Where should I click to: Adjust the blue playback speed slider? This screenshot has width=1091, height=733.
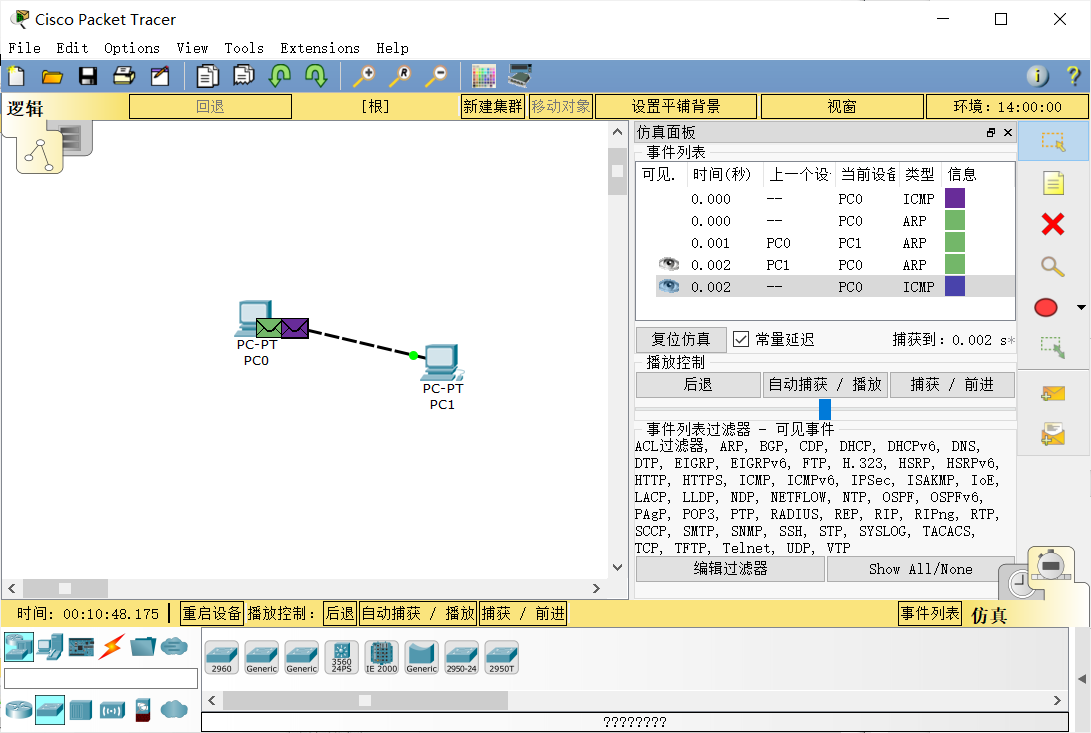[825, 409]
